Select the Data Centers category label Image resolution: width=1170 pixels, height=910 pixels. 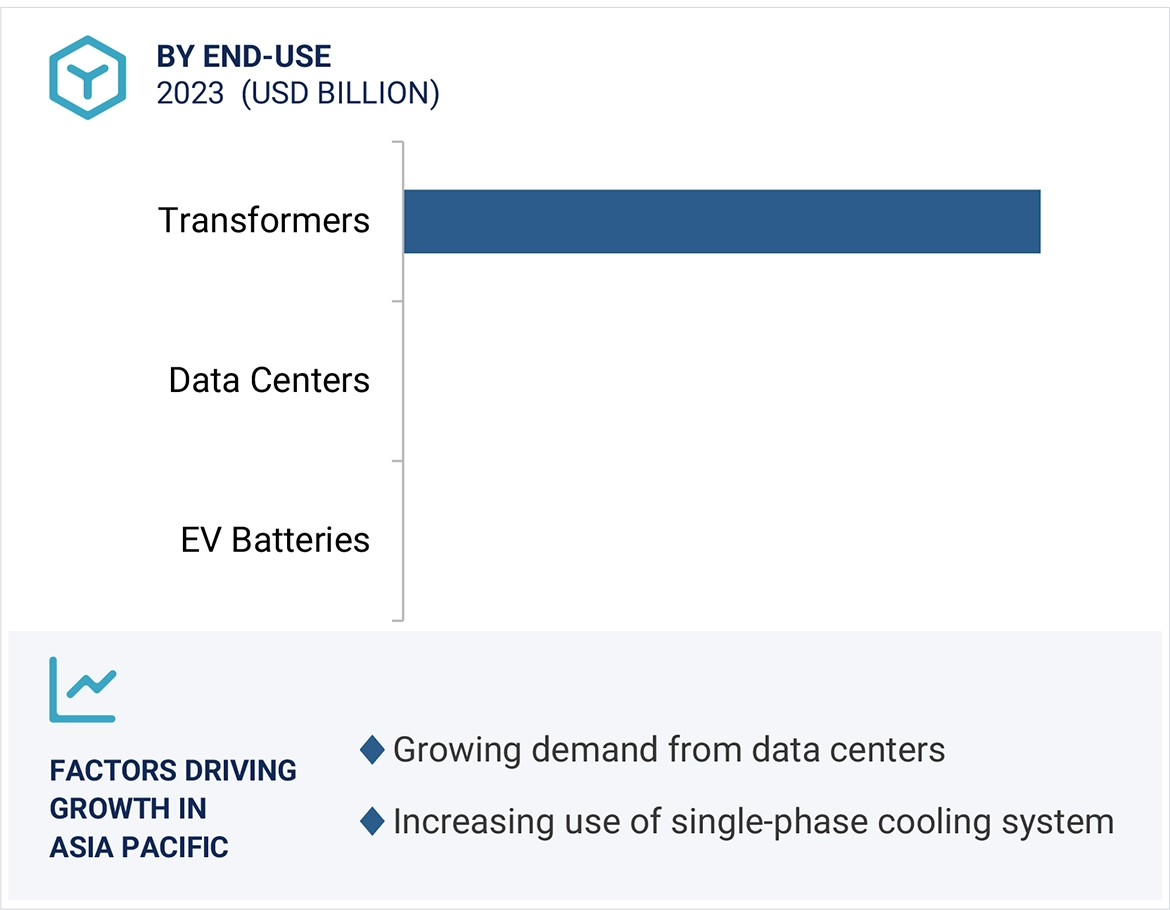269,380
